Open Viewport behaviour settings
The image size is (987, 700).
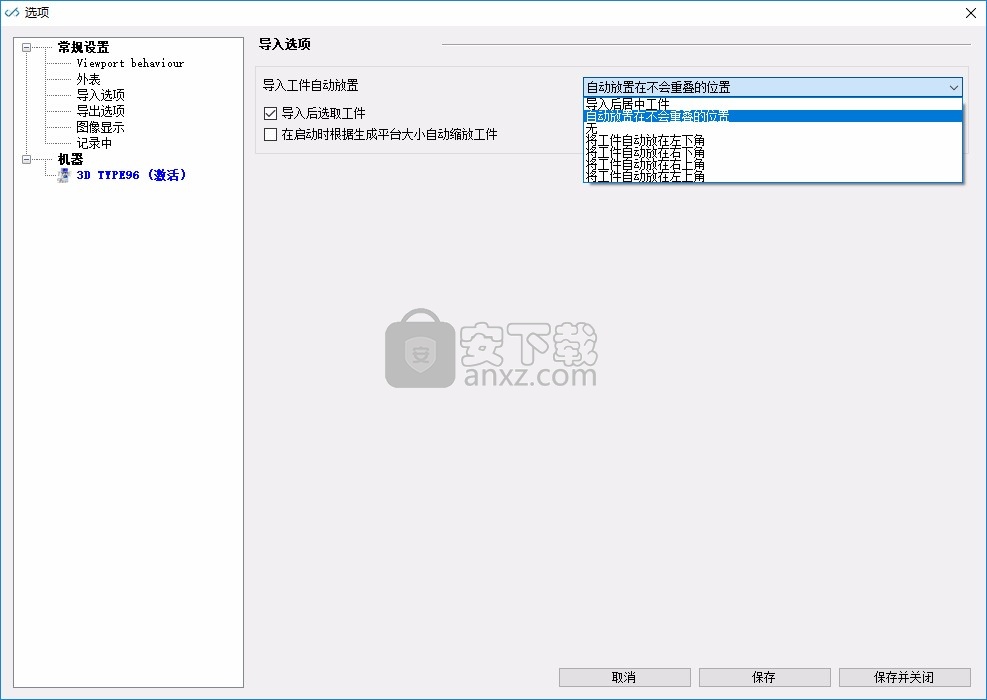[x=130, y=63]
